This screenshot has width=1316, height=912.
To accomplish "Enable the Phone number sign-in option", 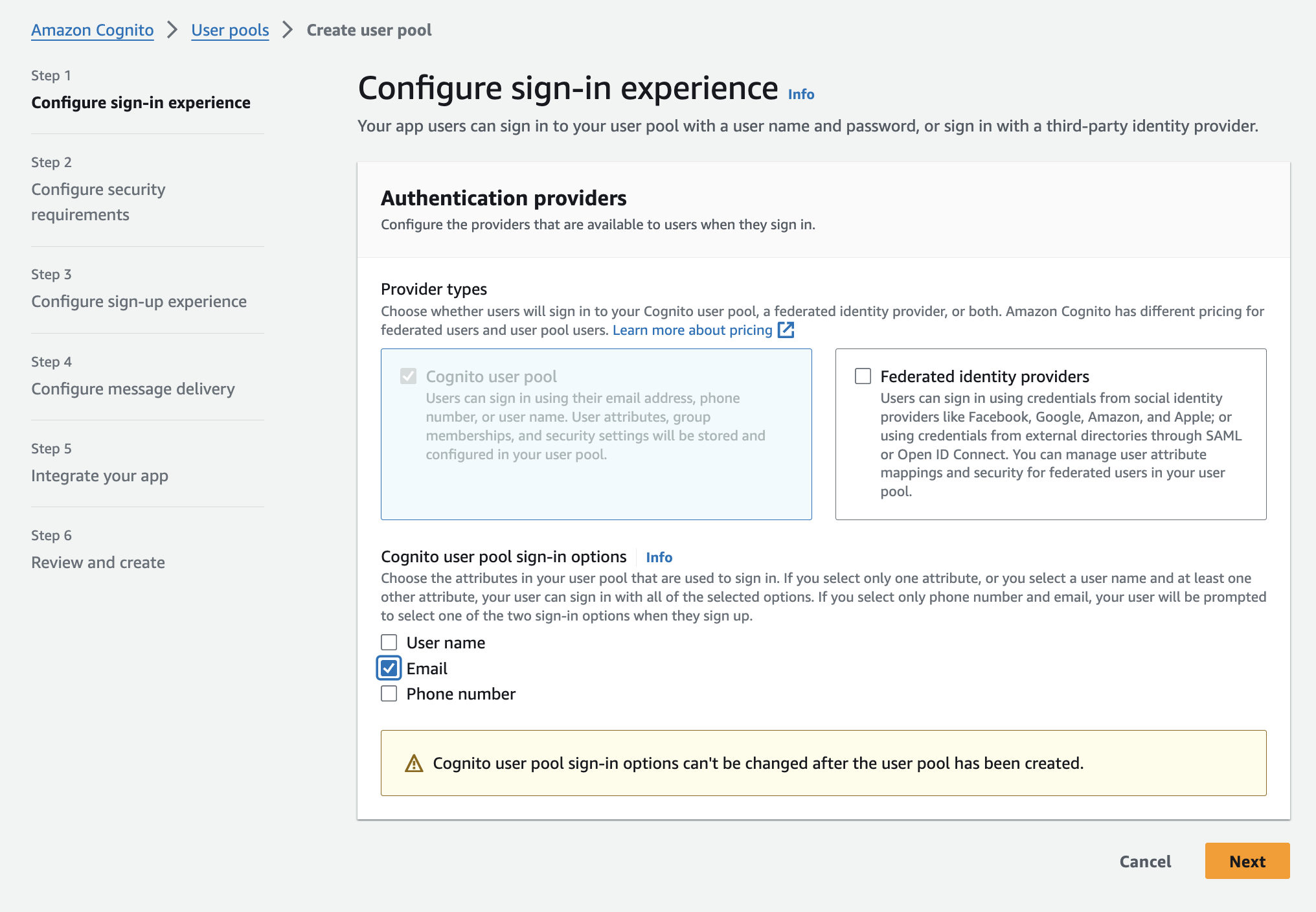I will (389, 693).
